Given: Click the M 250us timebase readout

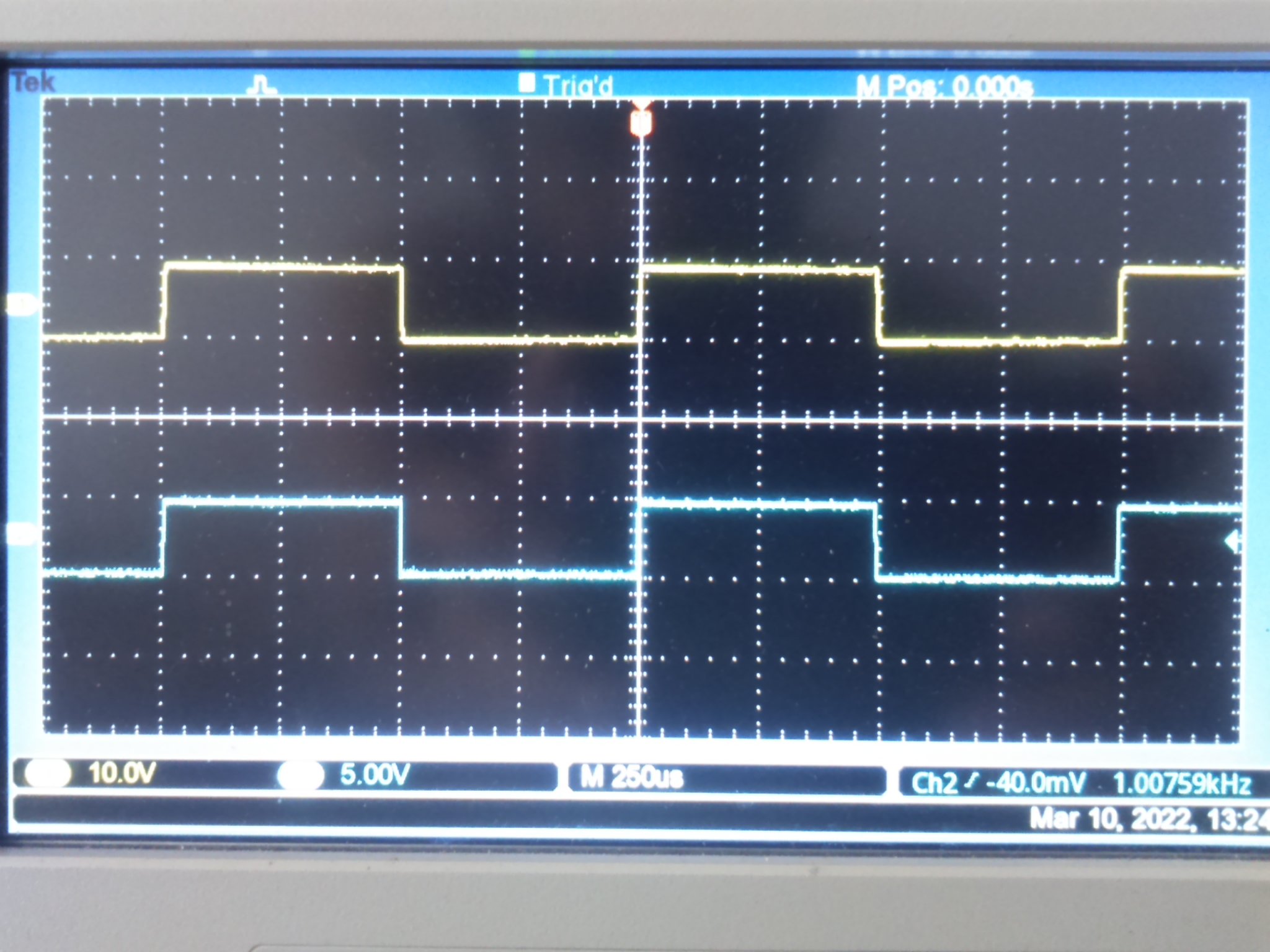Looking at the screenshot, I should (631, 777).
